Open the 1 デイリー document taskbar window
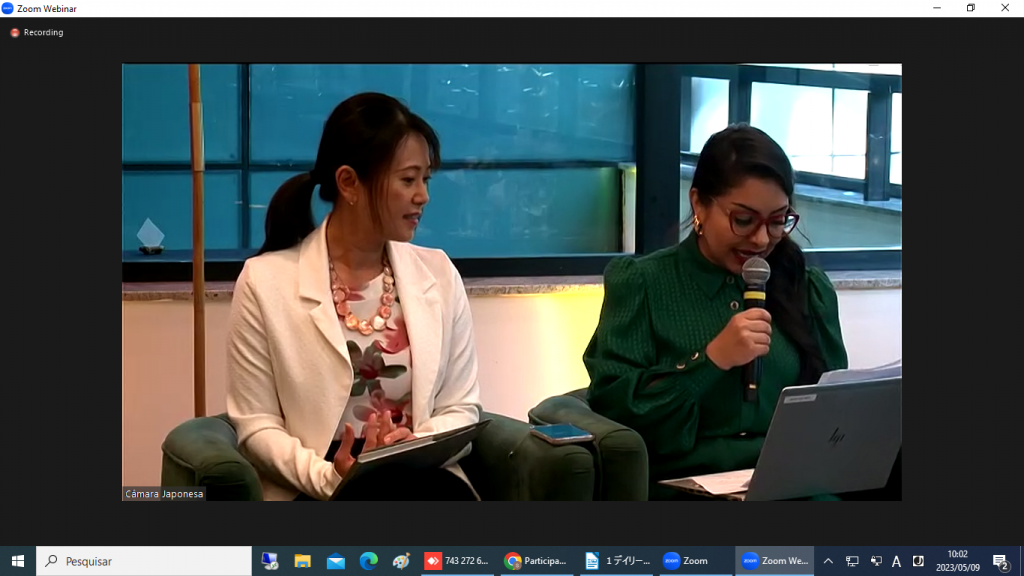The height and width of the screenshot is (576, 1024). (x=615, y=561)
